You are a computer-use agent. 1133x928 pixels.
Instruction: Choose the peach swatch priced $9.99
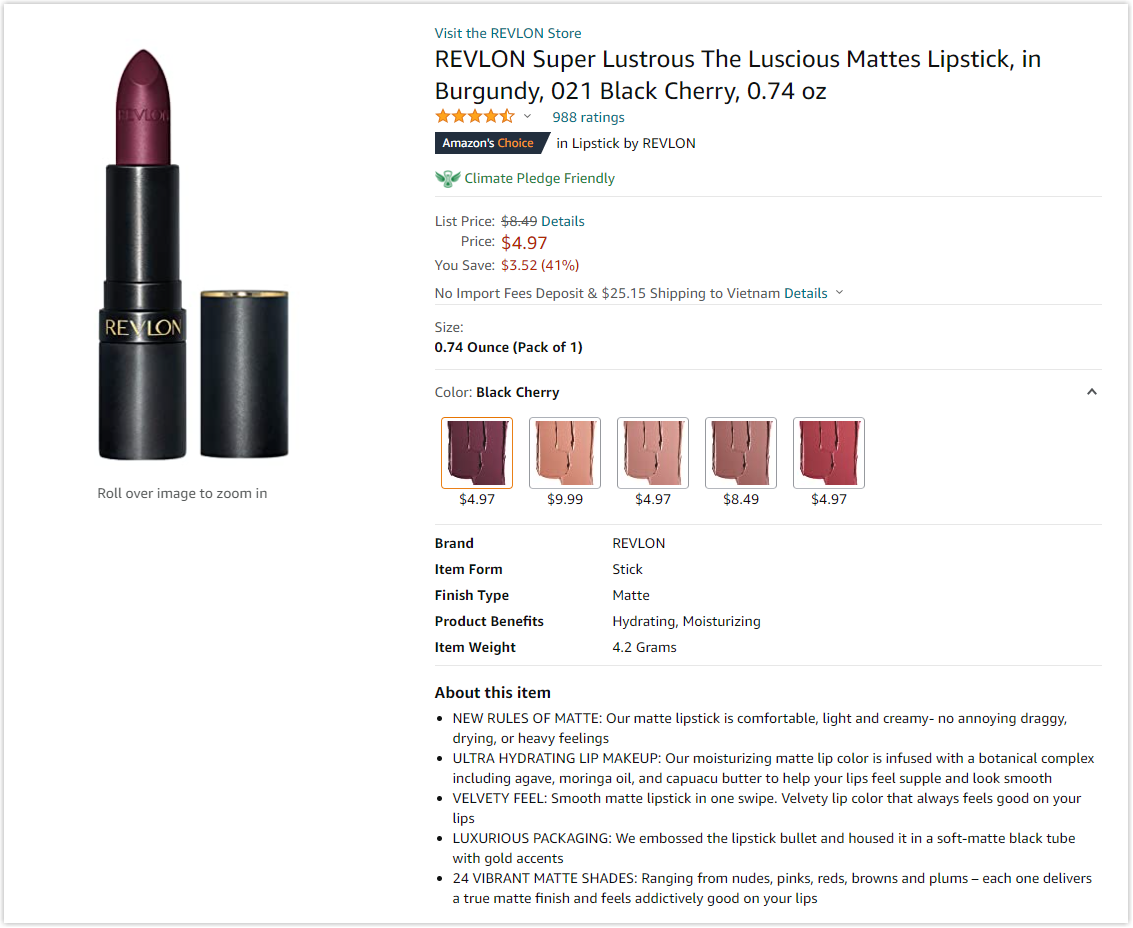(565, 452)
